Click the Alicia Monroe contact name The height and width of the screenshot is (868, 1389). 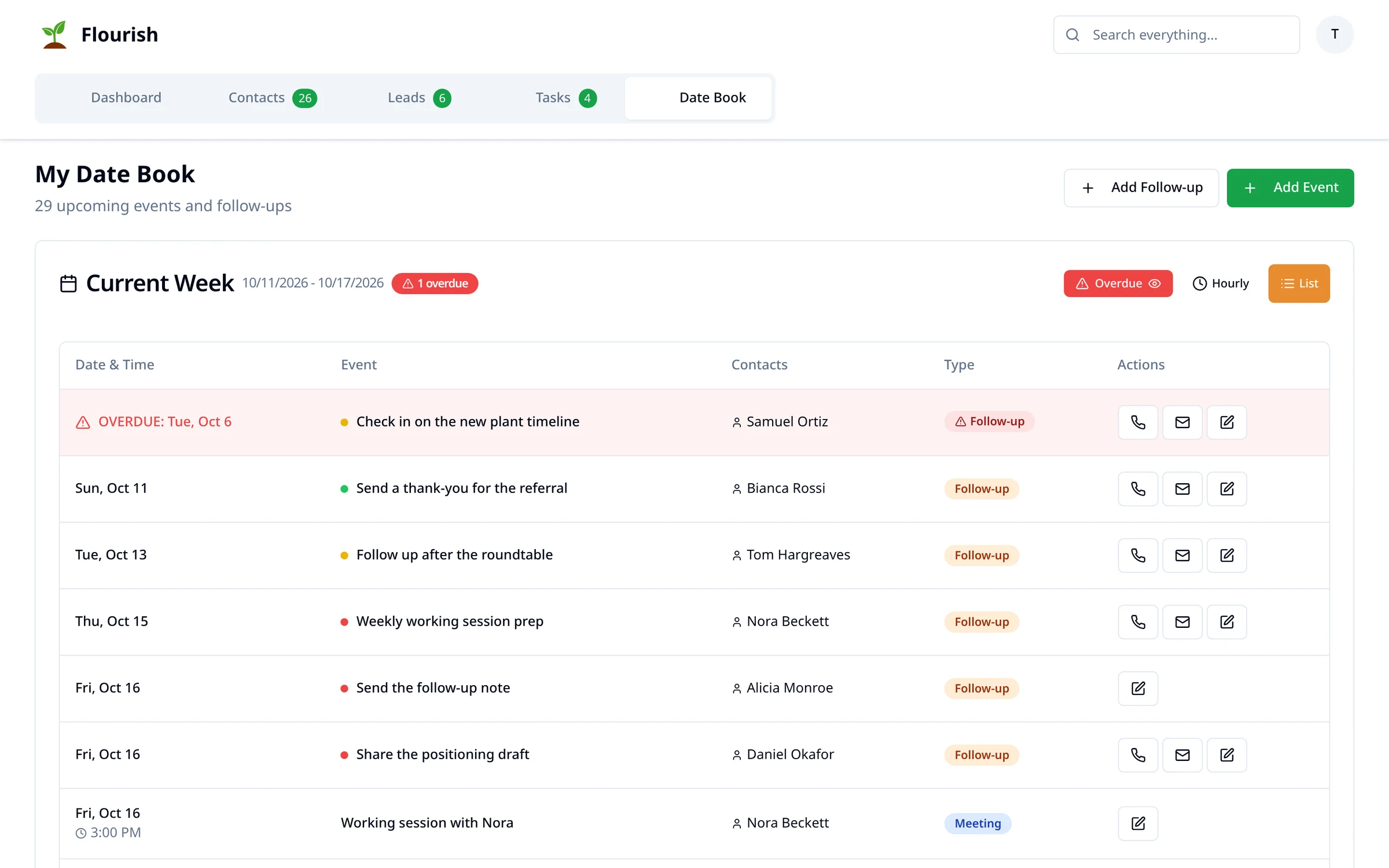(790, 688)
